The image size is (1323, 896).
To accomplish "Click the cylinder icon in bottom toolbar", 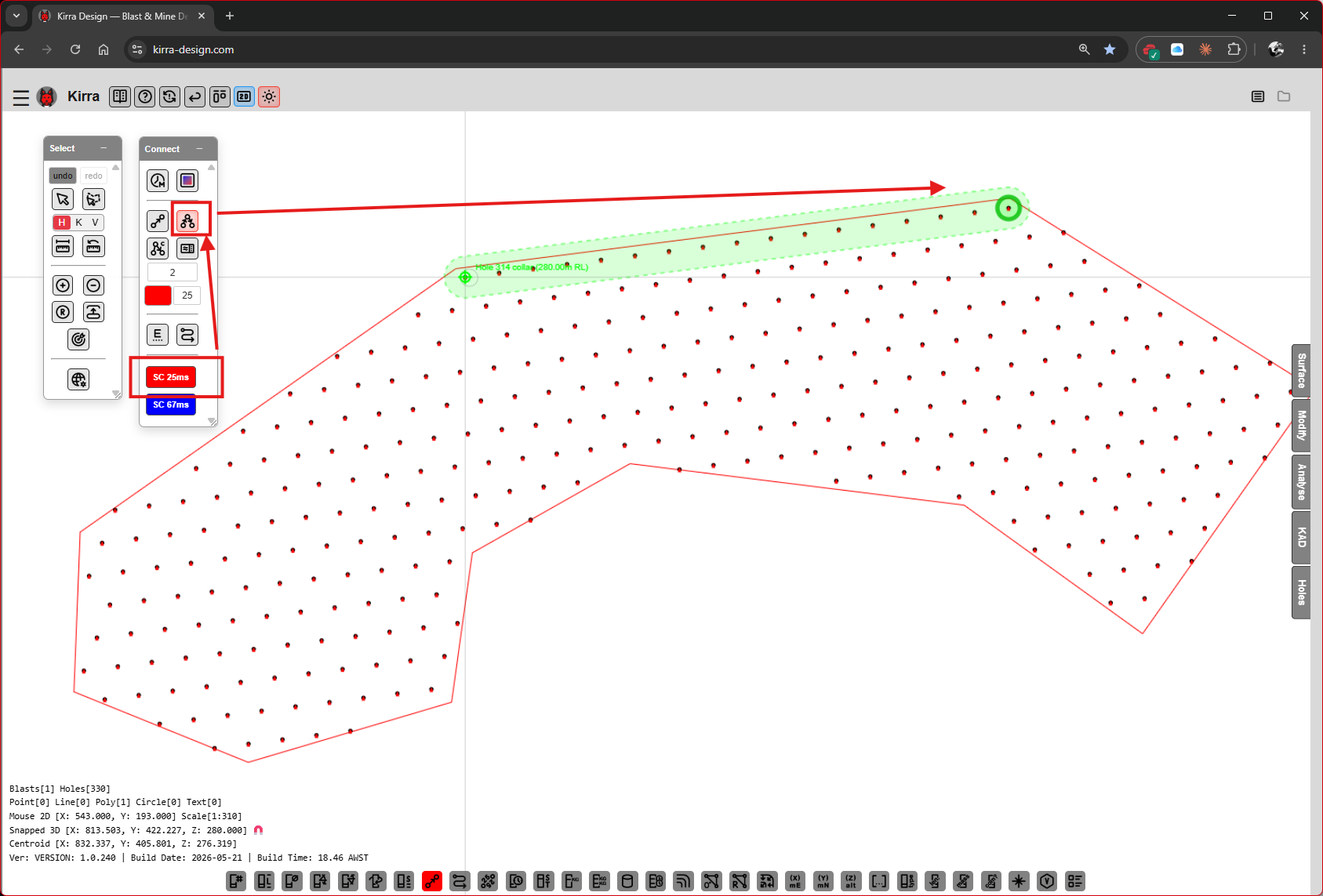I will tap(627, 881).
